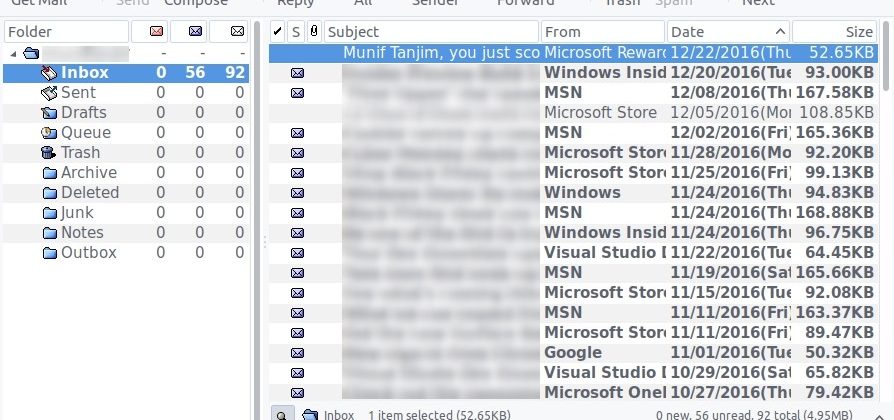Click the Junk folder icon
This screenshot has width=894, height=420.
pyautogui.click(x=50, y=213)
